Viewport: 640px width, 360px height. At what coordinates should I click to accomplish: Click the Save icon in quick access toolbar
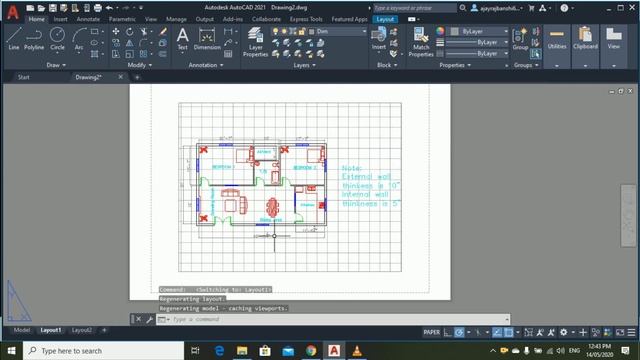coord(53,8)
